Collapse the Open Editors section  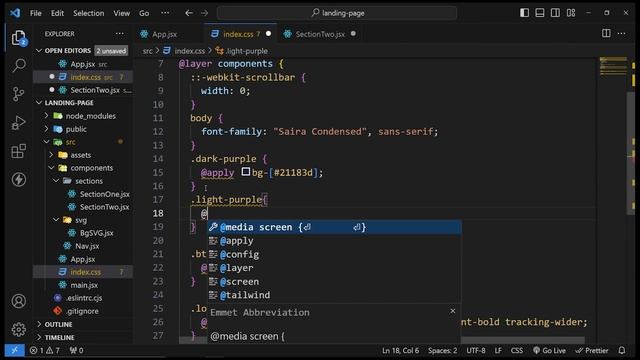(x=83, y=51)
